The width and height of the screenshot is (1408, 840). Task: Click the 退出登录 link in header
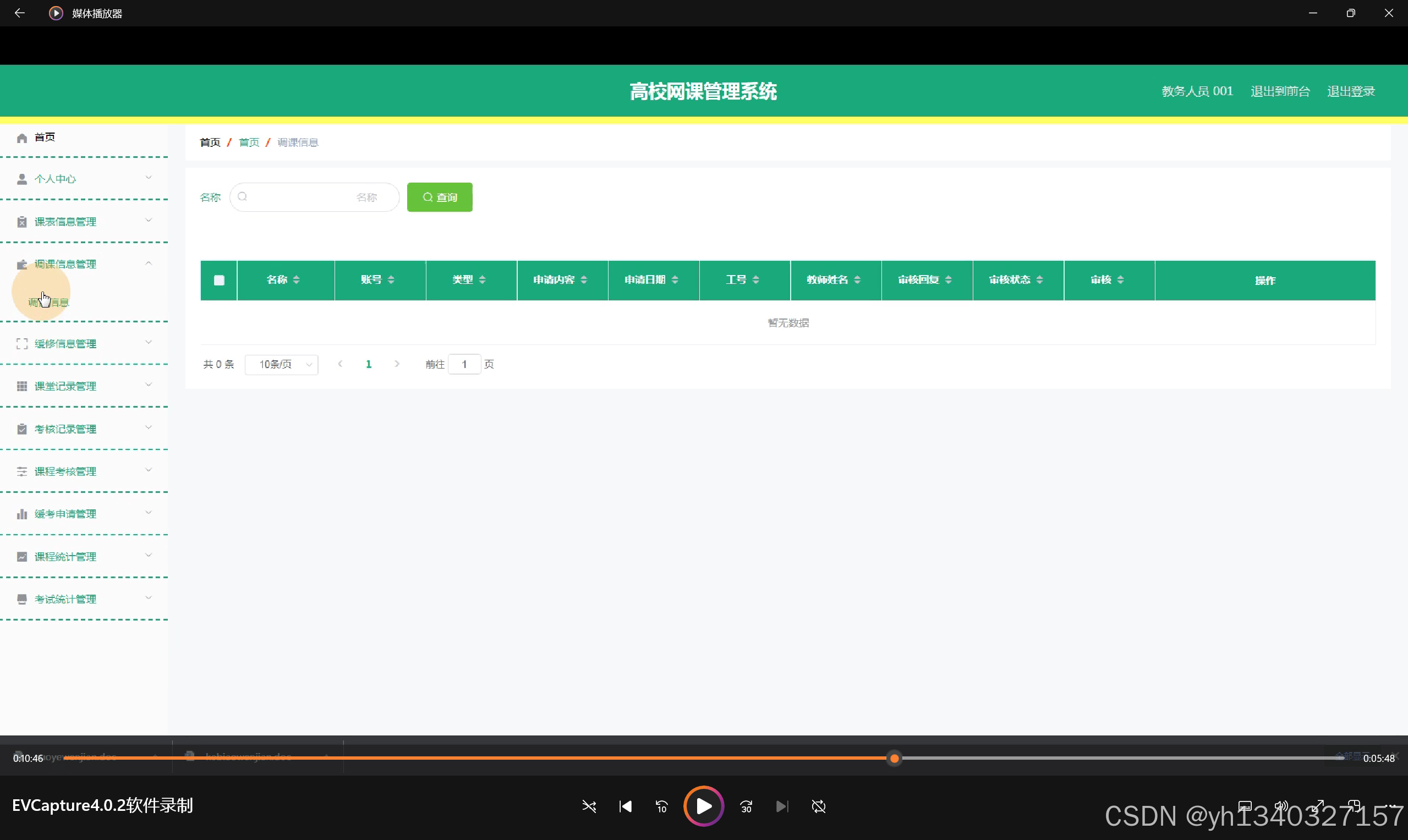(1351, 91)
